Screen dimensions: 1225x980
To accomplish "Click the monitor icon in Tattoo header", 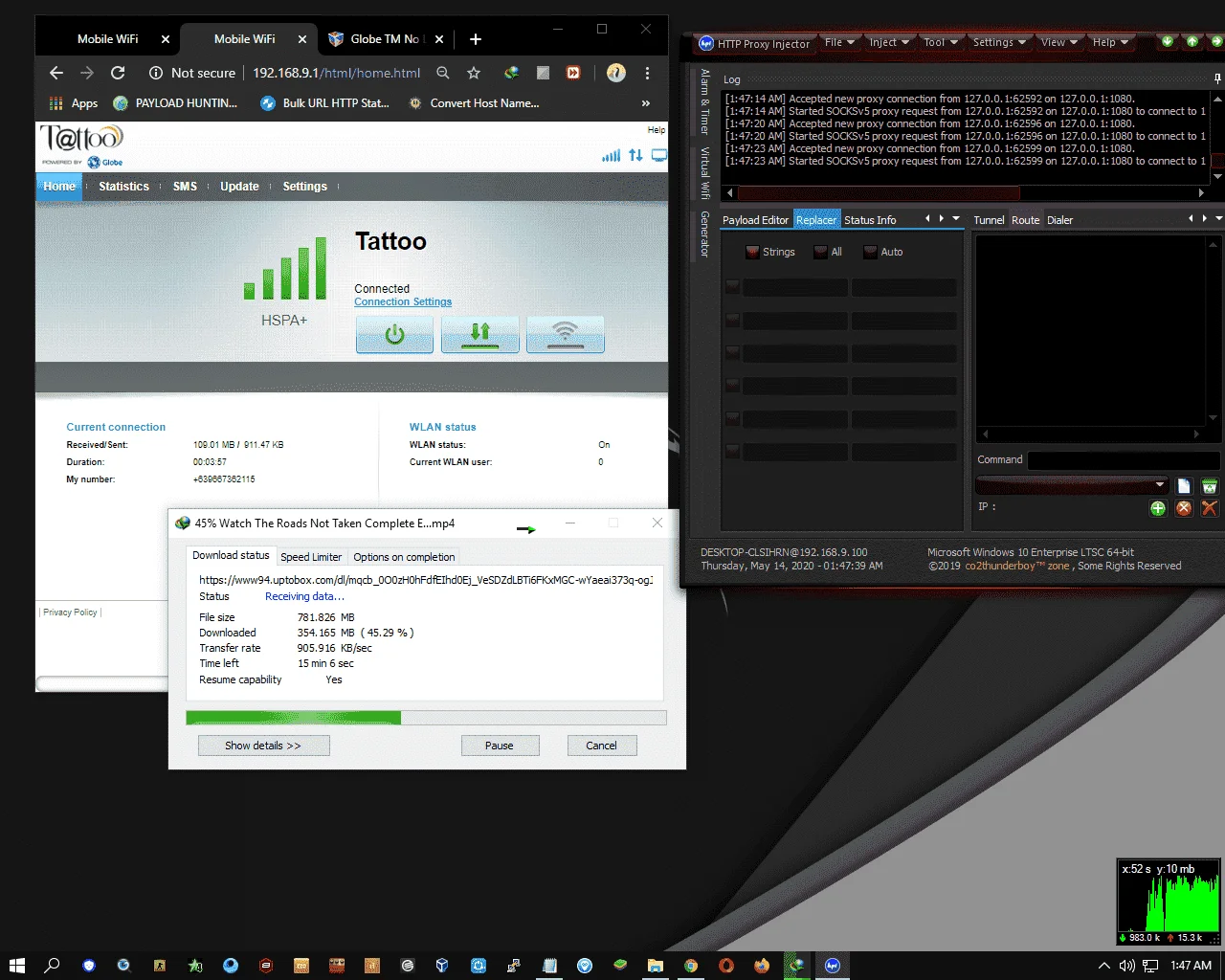I will click(x=659, y=155).
